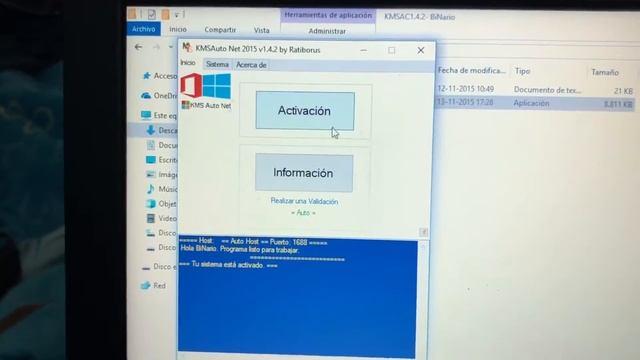
Task: Sort by Tipo column header
Action: coord(522,71)
